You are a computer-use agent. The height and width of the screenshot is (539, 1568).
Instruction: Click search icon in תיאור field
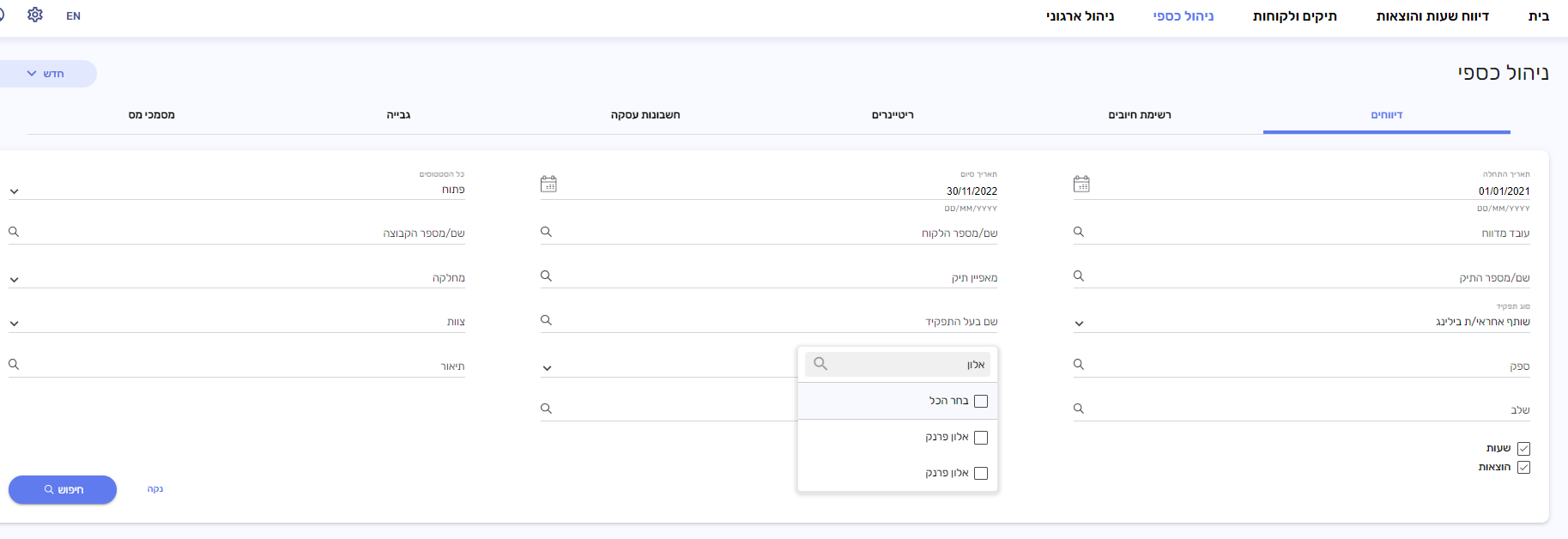pyautogui.click(x=14, y=365)
